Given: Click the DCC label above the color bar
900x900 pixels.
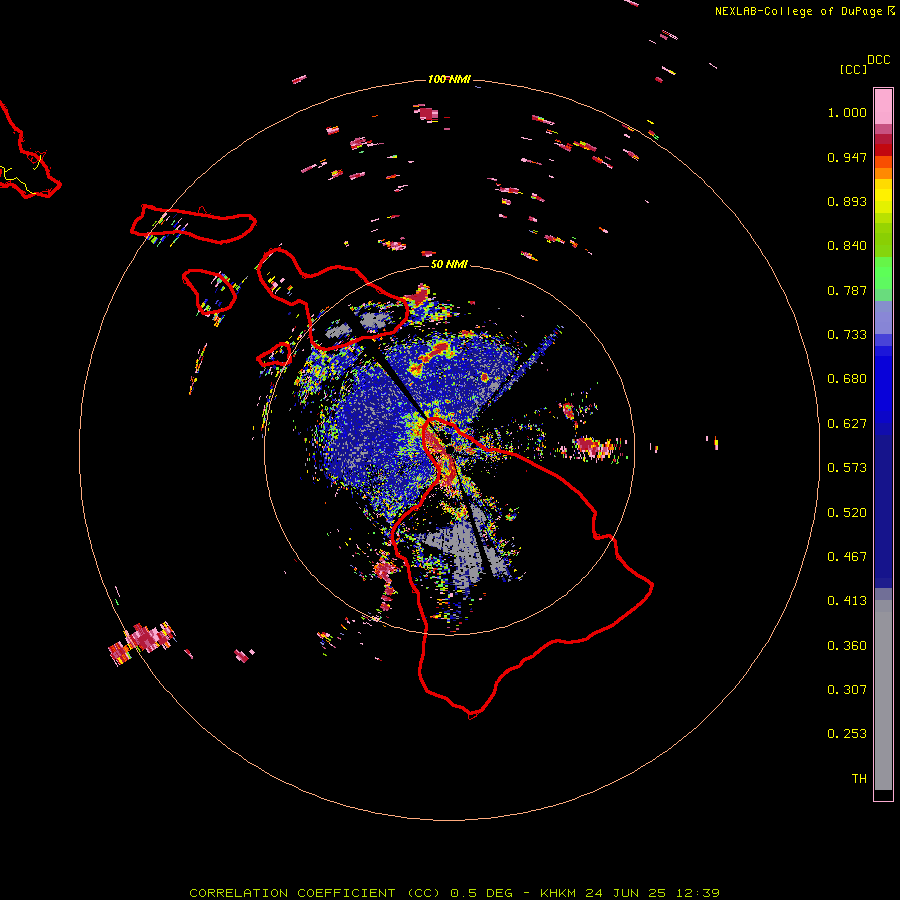Looking at the screenshot, I should point(878,60).
